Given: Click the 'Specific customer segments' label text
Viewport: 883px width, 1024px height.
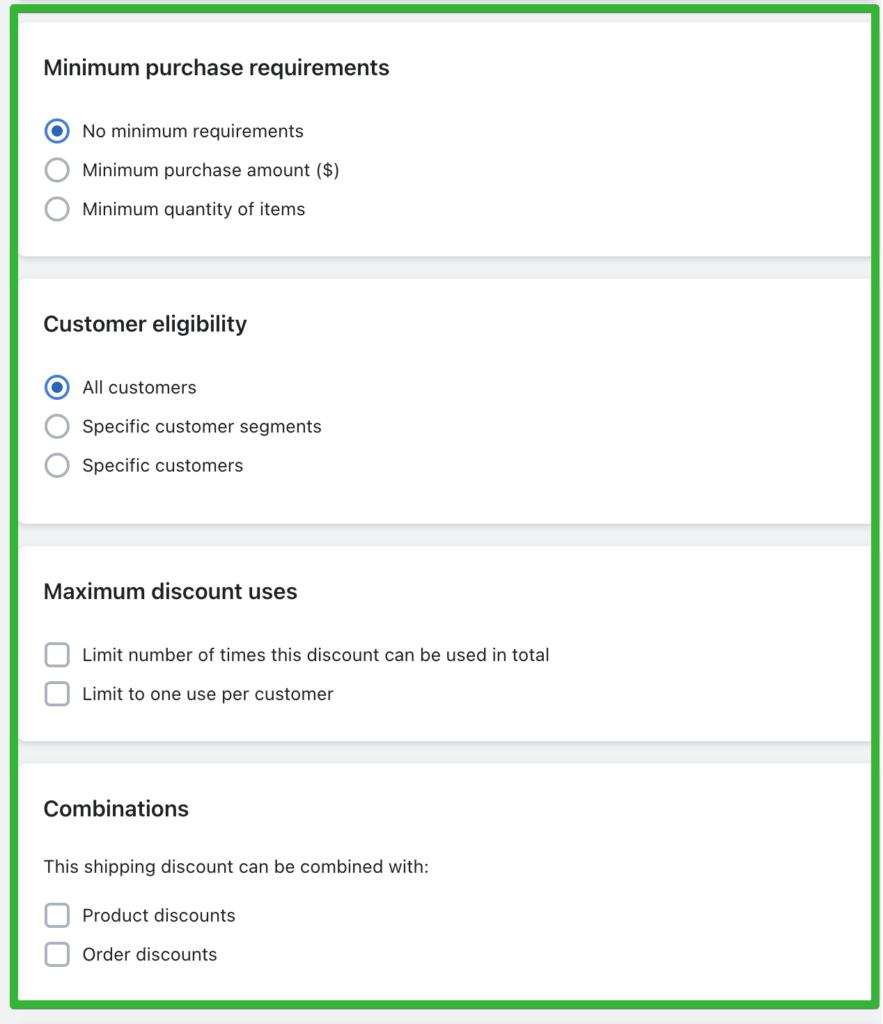Looking at the screenshot, I should (202, 426).
